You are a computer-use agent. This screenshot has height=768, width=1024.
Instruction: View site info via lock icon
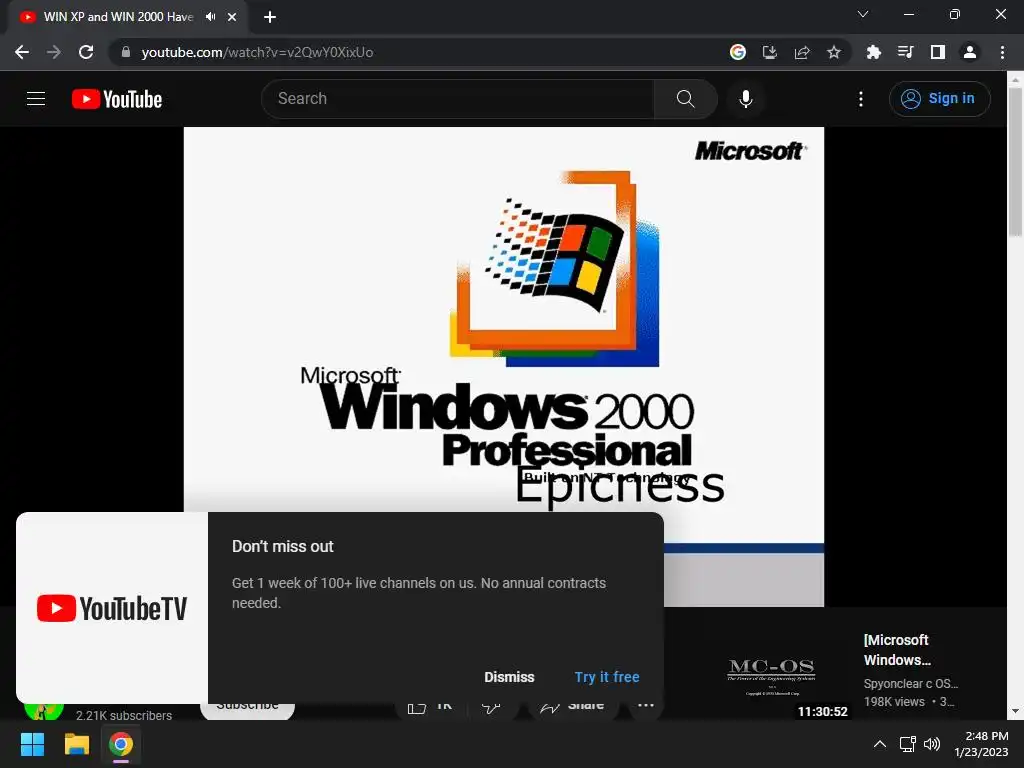(x=126, y=52)
